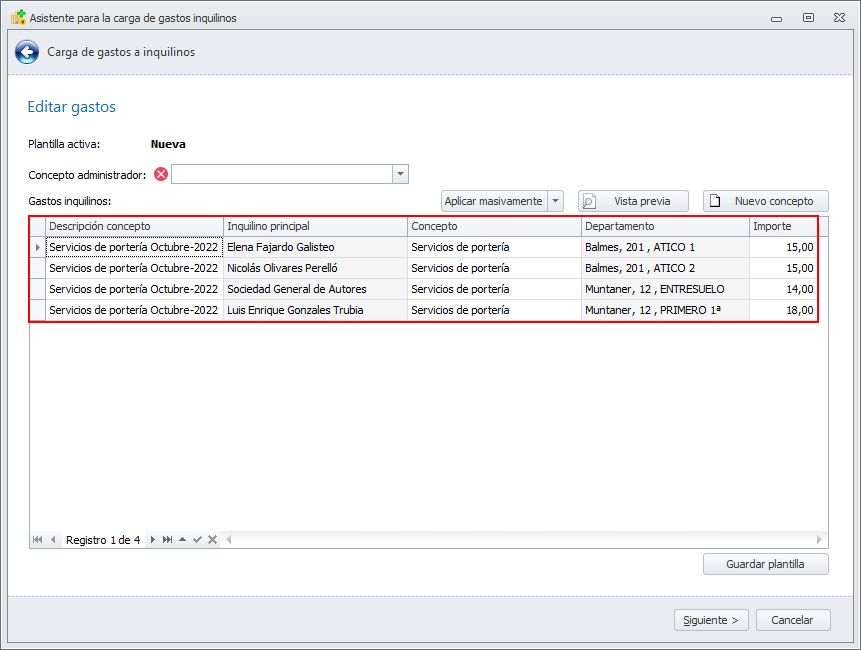Go back with the blue arrow icon
Screen dimensions: 861x650
tap(26, 52)
